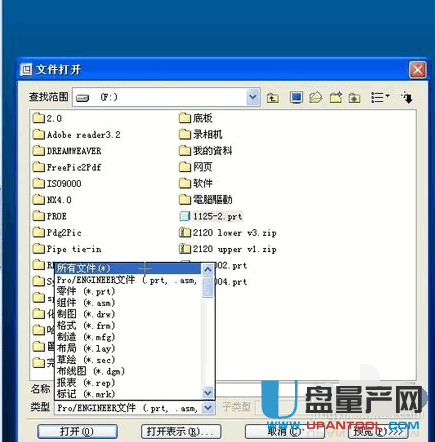This screenshot has width=435, height=442.
Task: Click the 类型 combo box showing Pro/ENGINEER文件
Action: 134,407
